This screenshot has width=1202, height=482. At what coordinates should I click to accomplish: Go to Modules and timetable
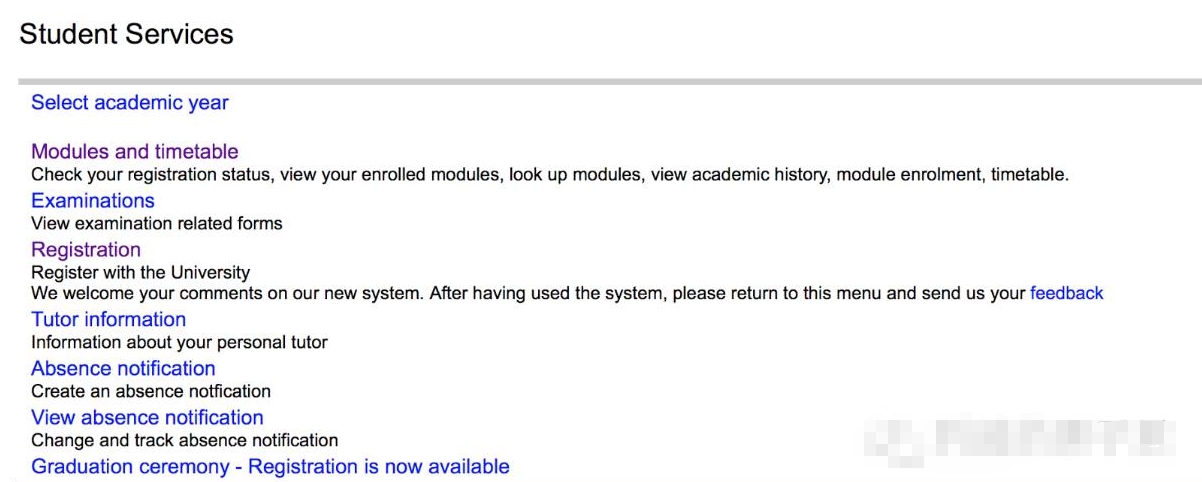[x=135, y=152]
